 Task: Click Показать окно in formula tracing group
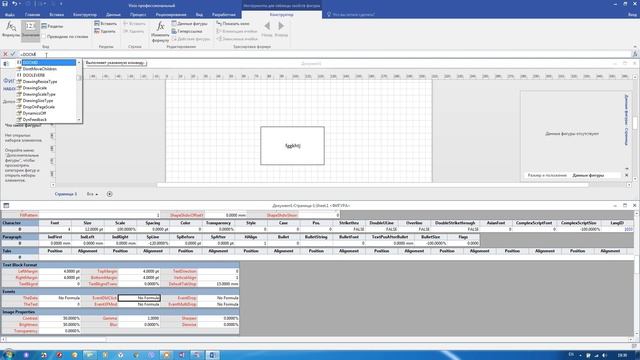pos(233,24)
